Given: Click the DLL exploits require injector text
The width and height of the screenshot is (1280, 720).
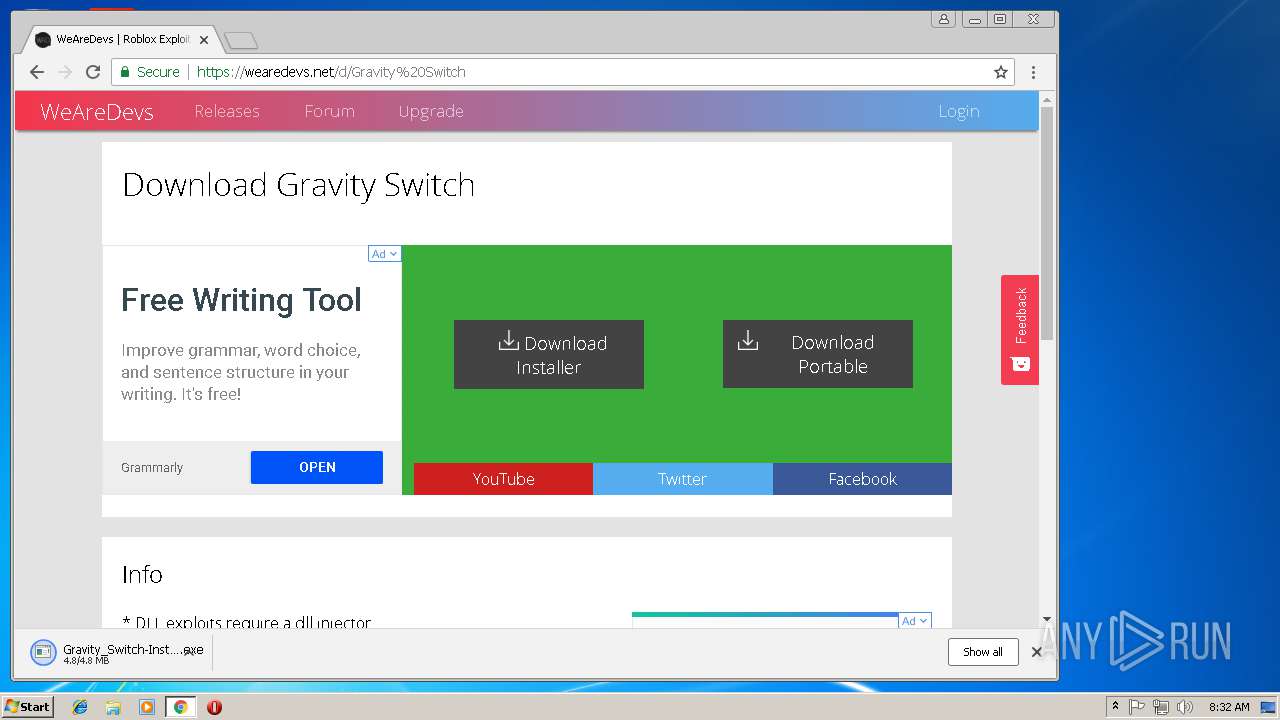Looking at the screenshot, I should 246,622.
